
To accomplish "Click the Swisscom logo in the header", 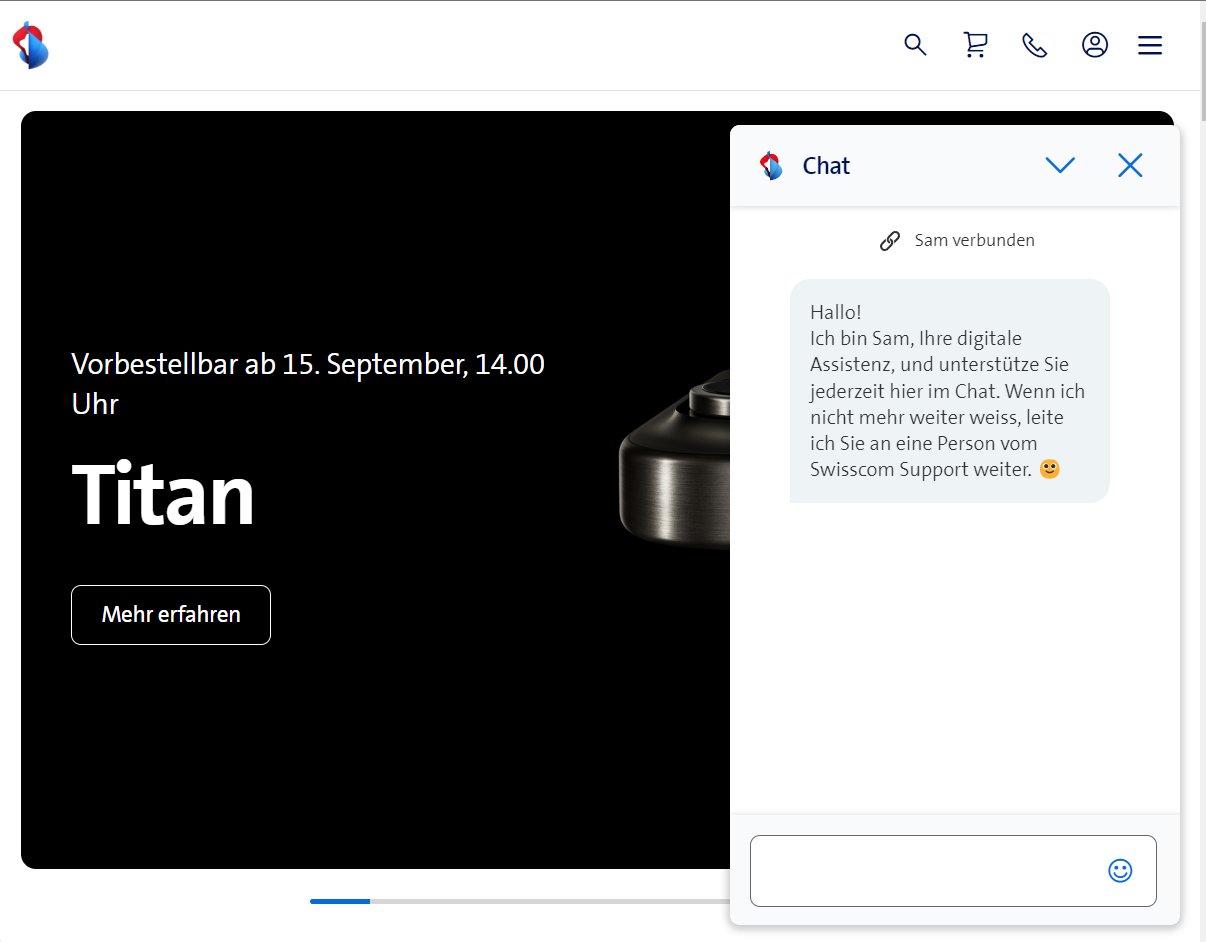I will coord(30,45).
